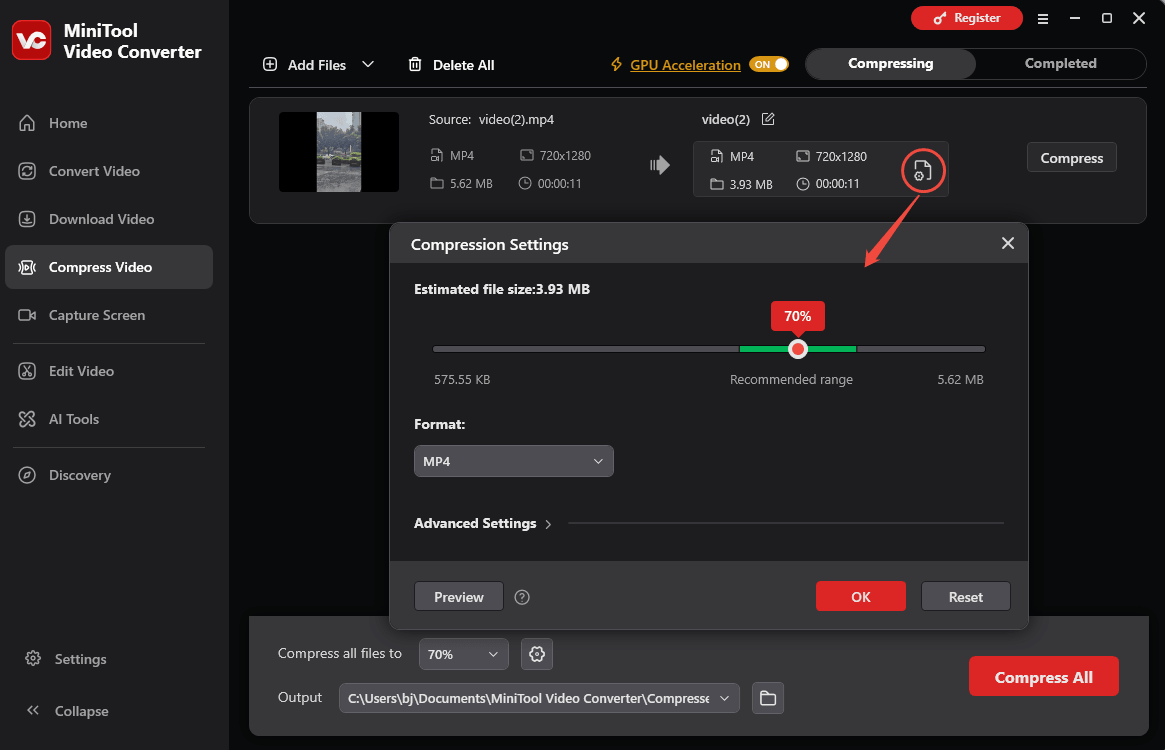Click the 5.62 MB maximum slider label

(x=960, y=379)
